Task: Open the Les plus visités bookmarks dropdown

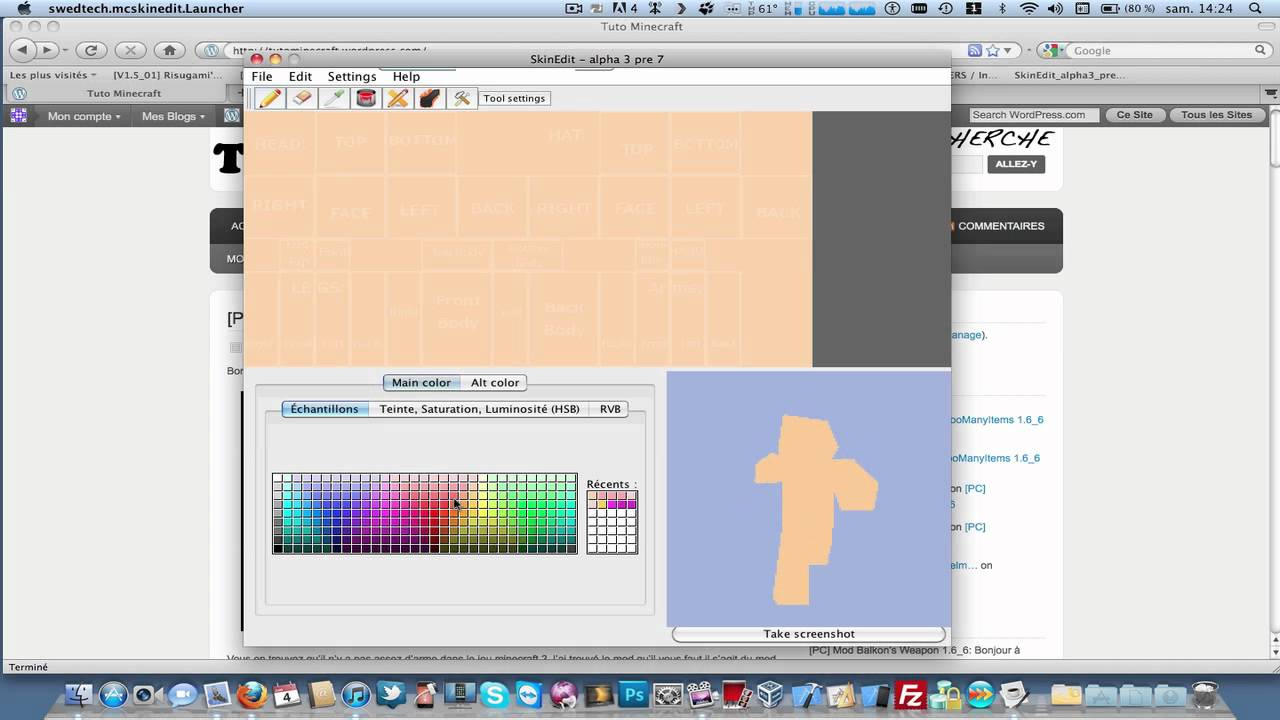Action: 53,75
